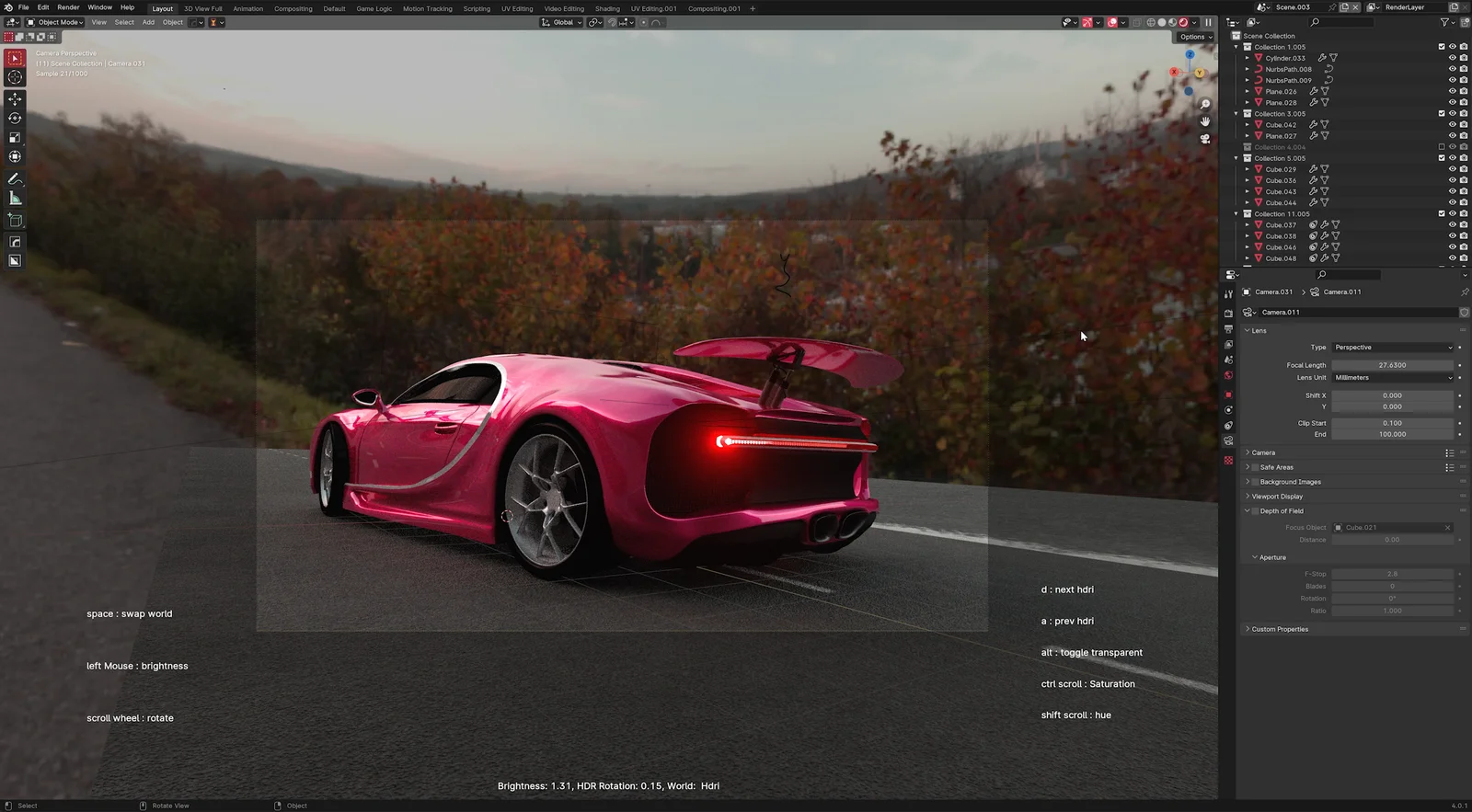
Task: Click the Clip Start value field
Action: pyautogui.click(x=1393, y=423)
